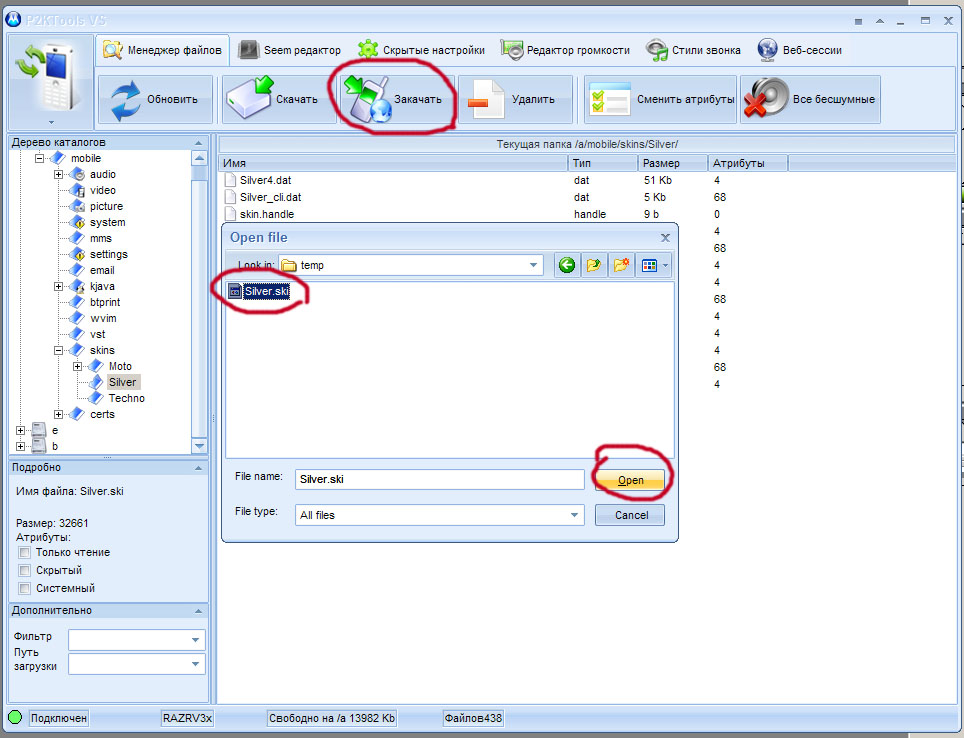Select the Techno folder in tree
The width and height of the screenshot is (964, 738).
127,398
